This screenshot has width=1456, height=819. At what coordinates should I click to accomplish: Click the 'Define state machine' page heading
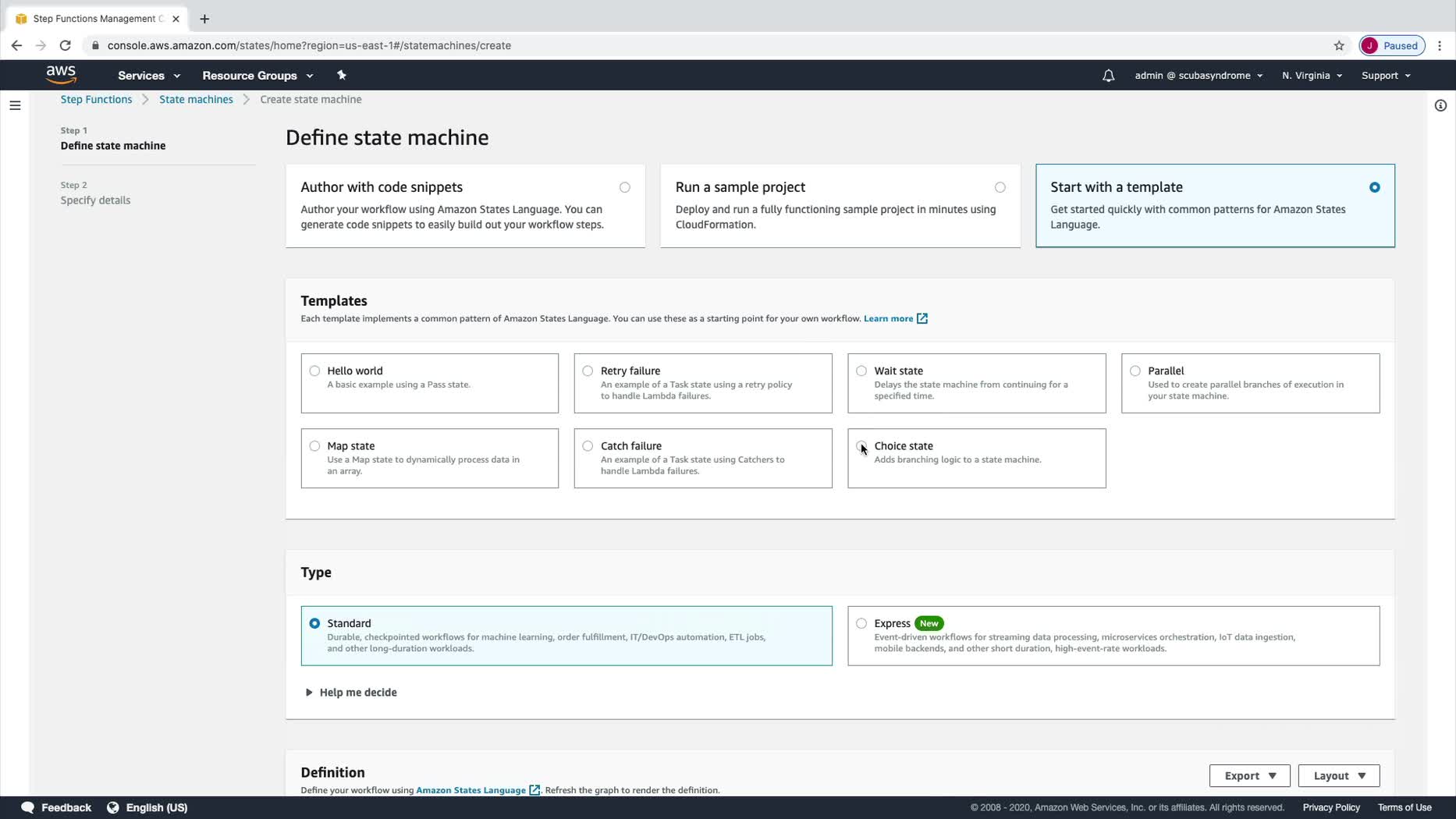click(387, 137)
